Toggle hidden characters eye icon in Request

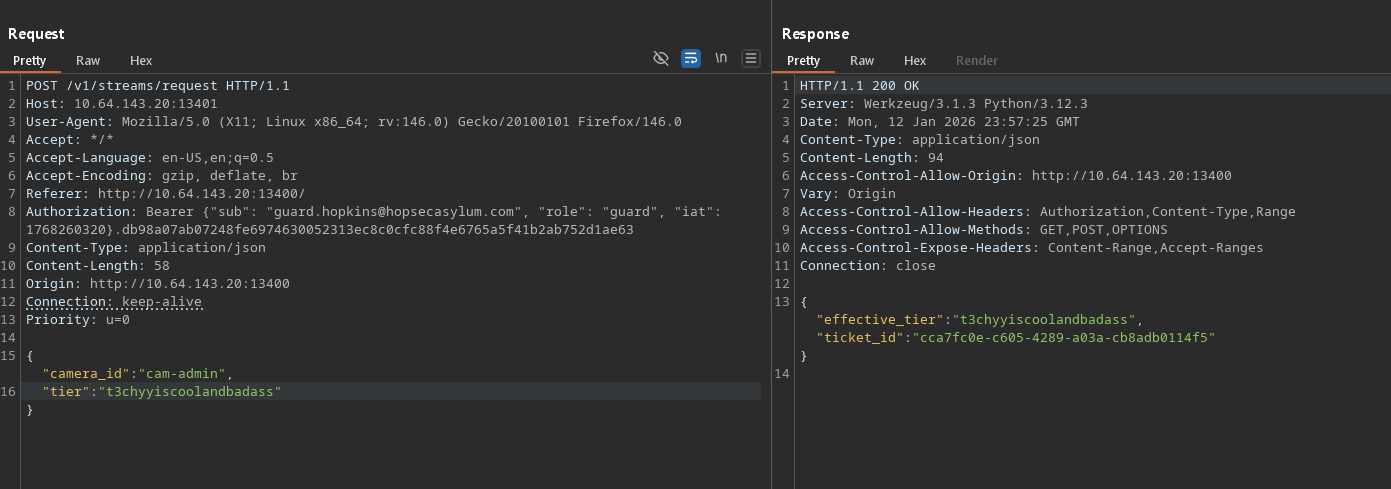click(660, 59)
